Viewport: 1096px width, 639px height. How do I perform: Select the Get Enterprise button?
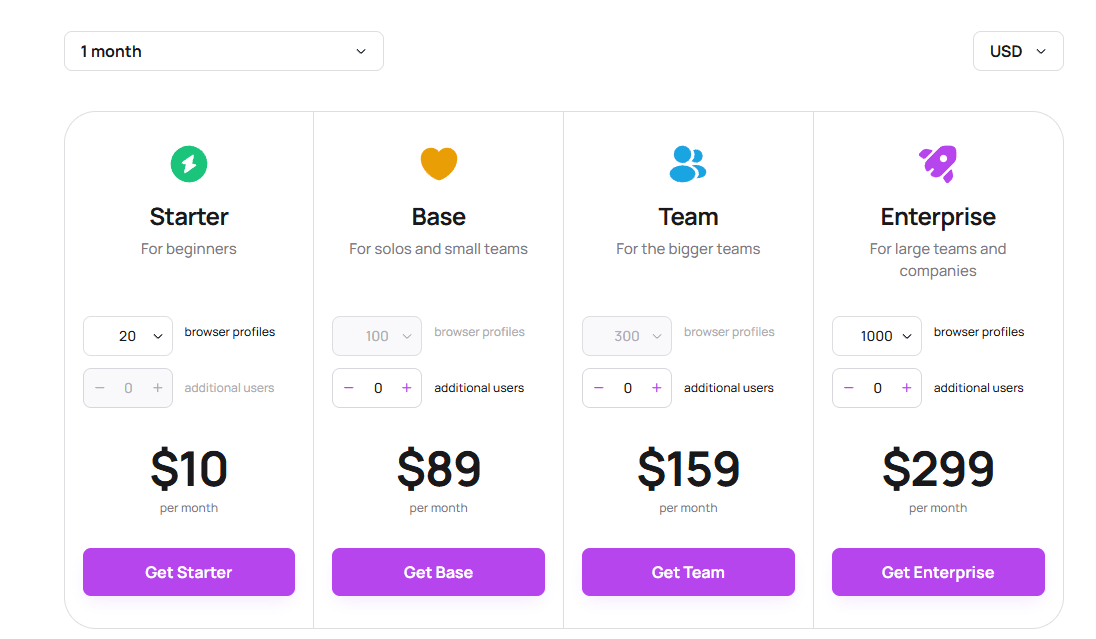tap(938, 572)
